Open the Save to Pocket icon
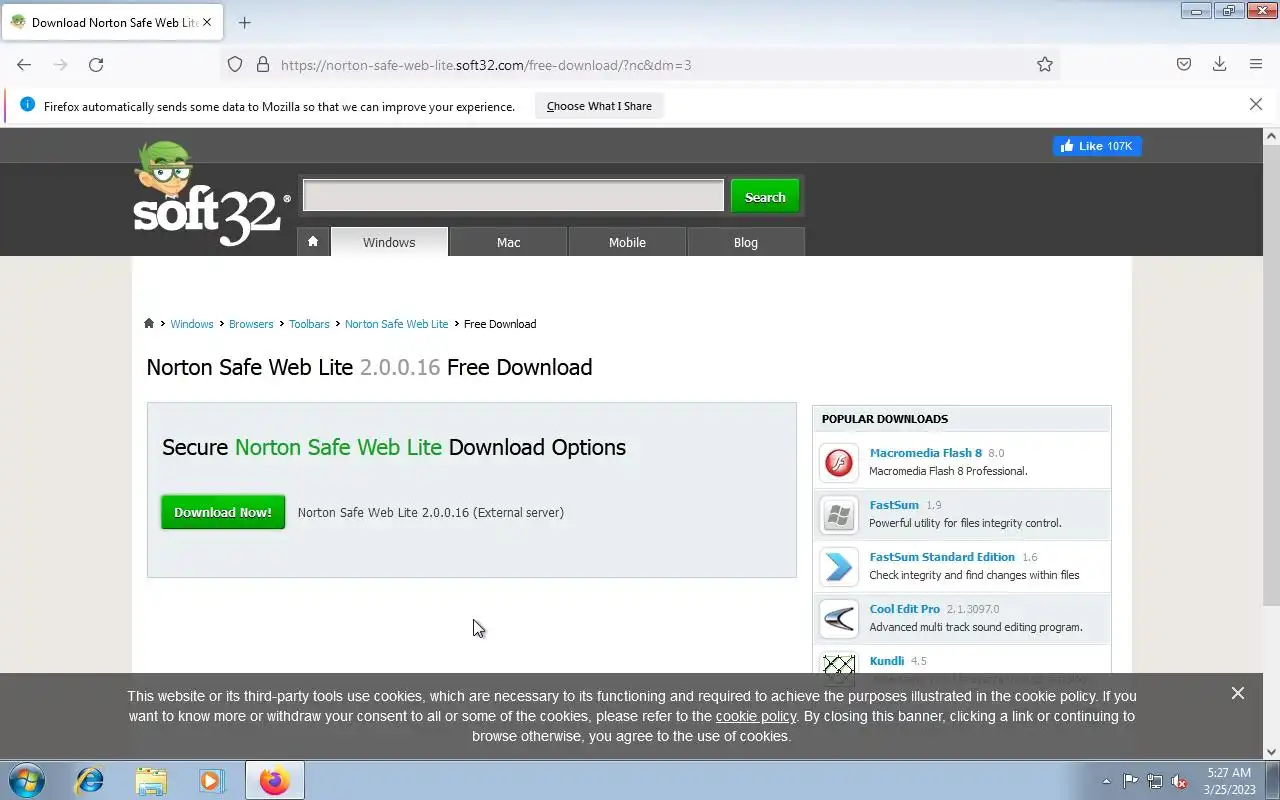The height and width of the screenshot is (800, 1280). 1184,64
